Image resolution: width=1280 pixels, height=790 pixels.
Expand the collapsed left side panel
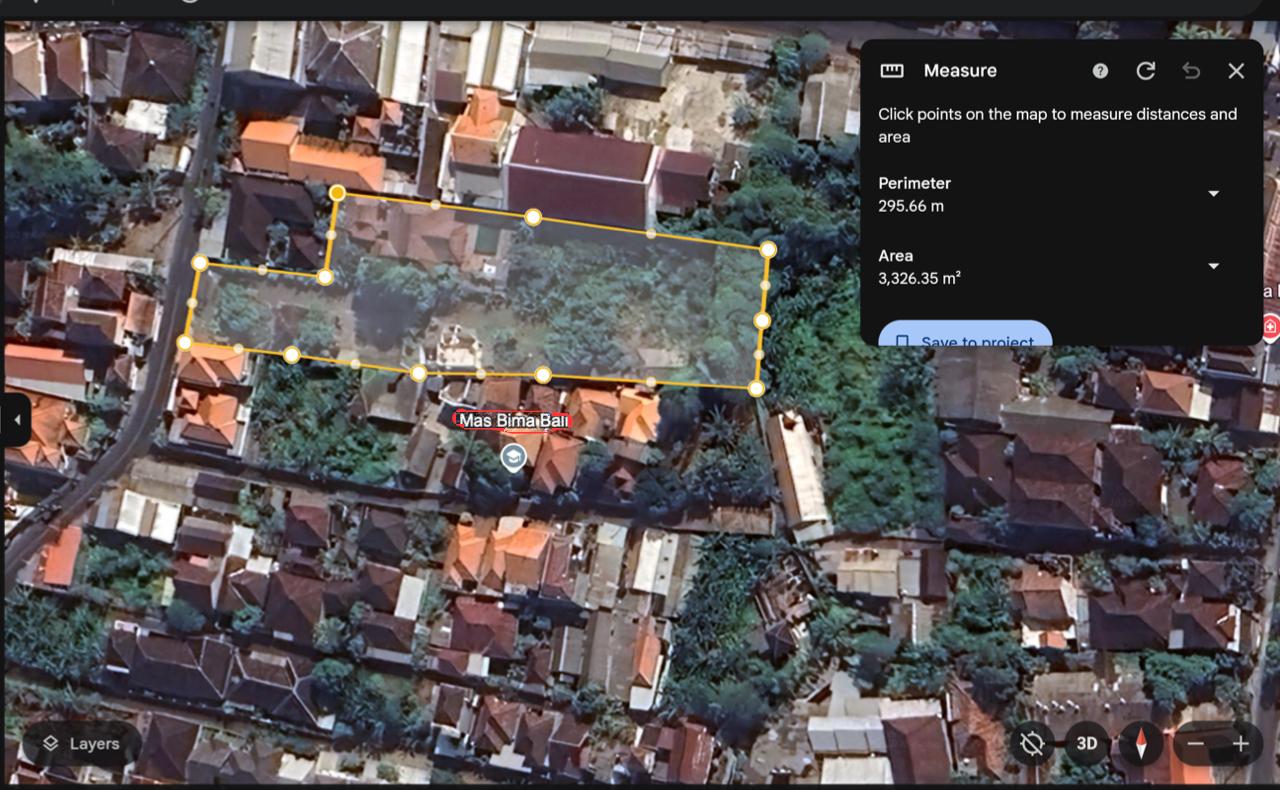point(15,420)
